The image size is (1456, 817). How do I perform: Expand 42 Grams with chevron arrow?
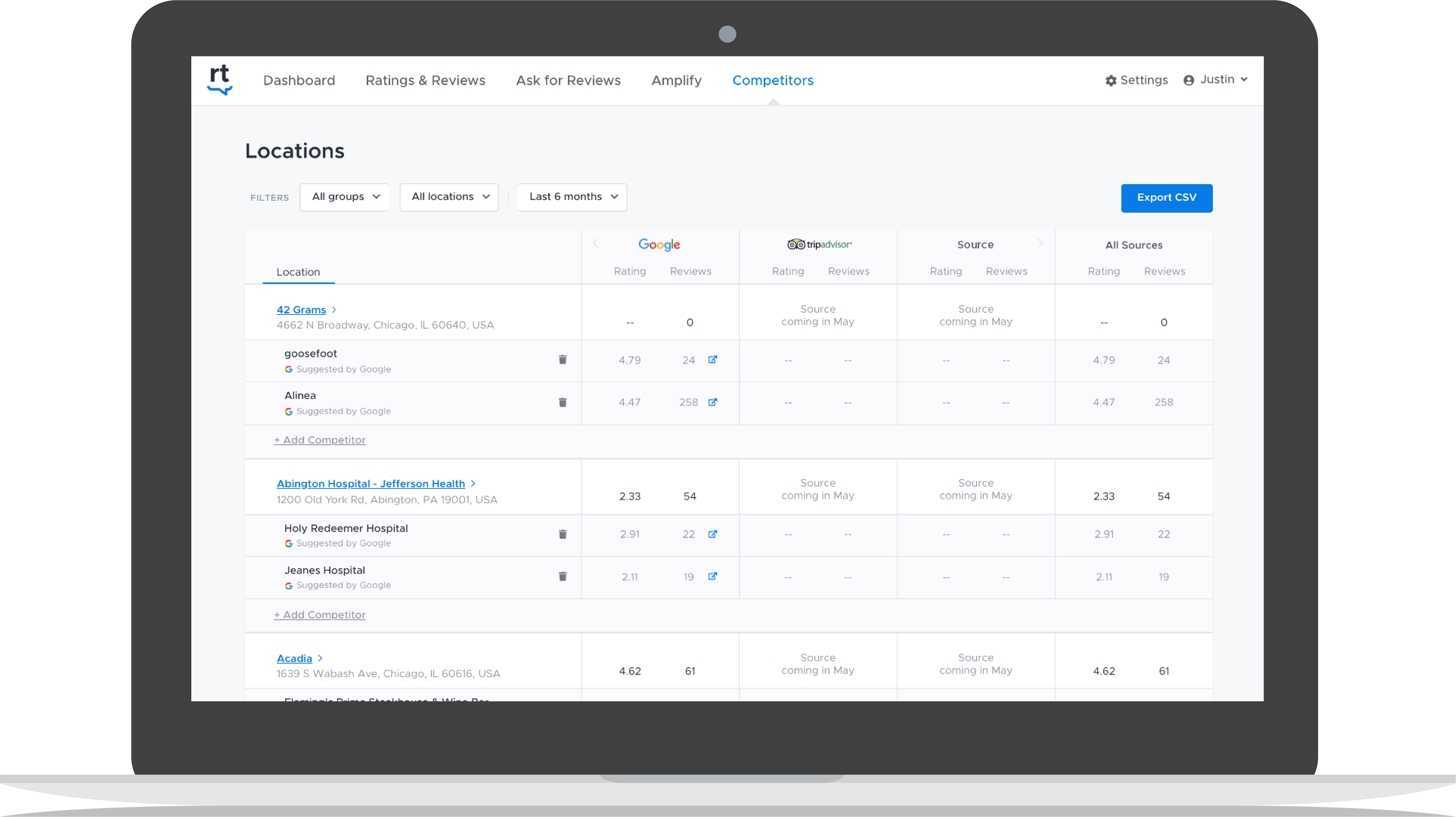point(334,310)
